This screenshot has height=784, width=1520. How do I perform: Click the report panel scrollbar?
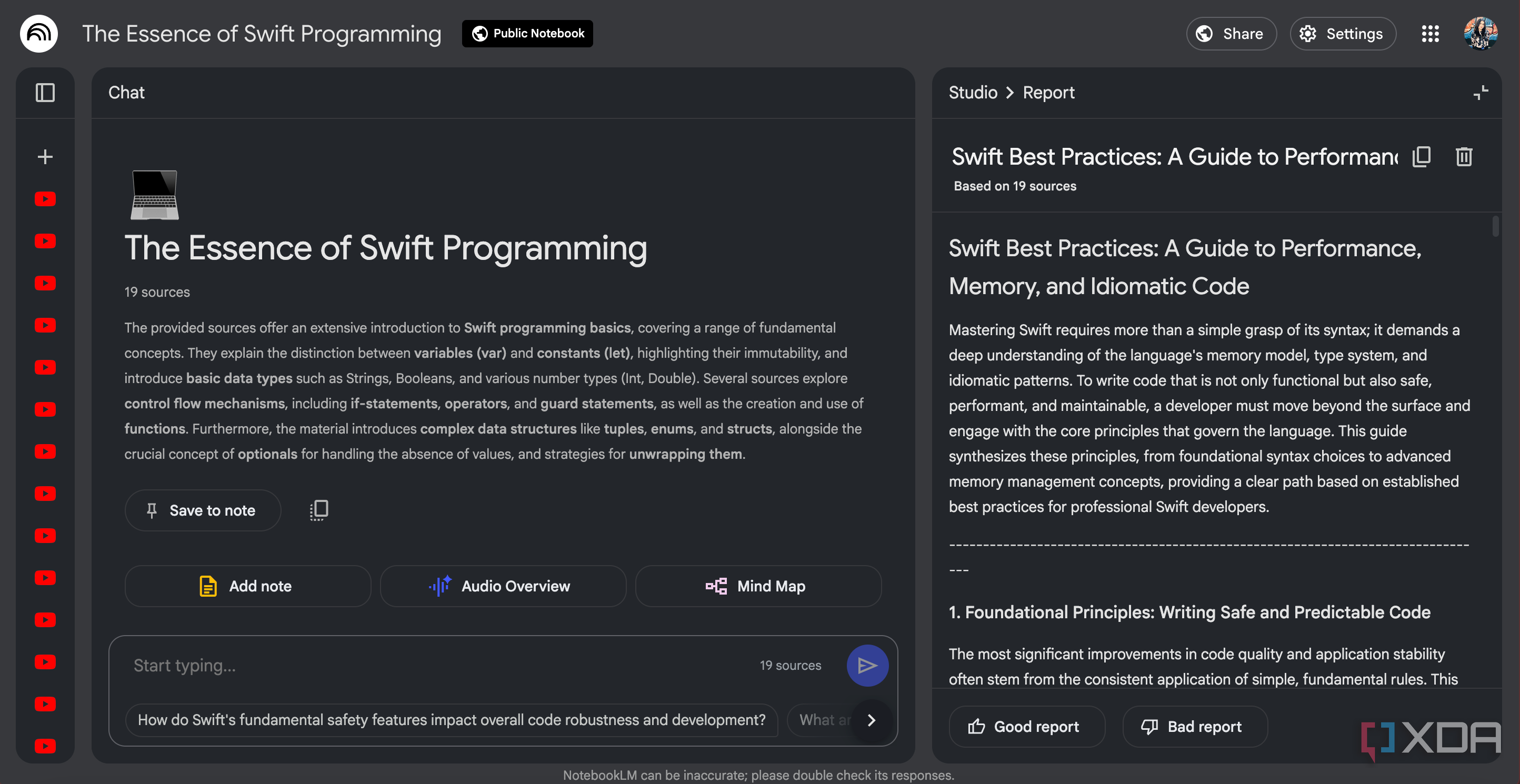(x=1495, y=227)
